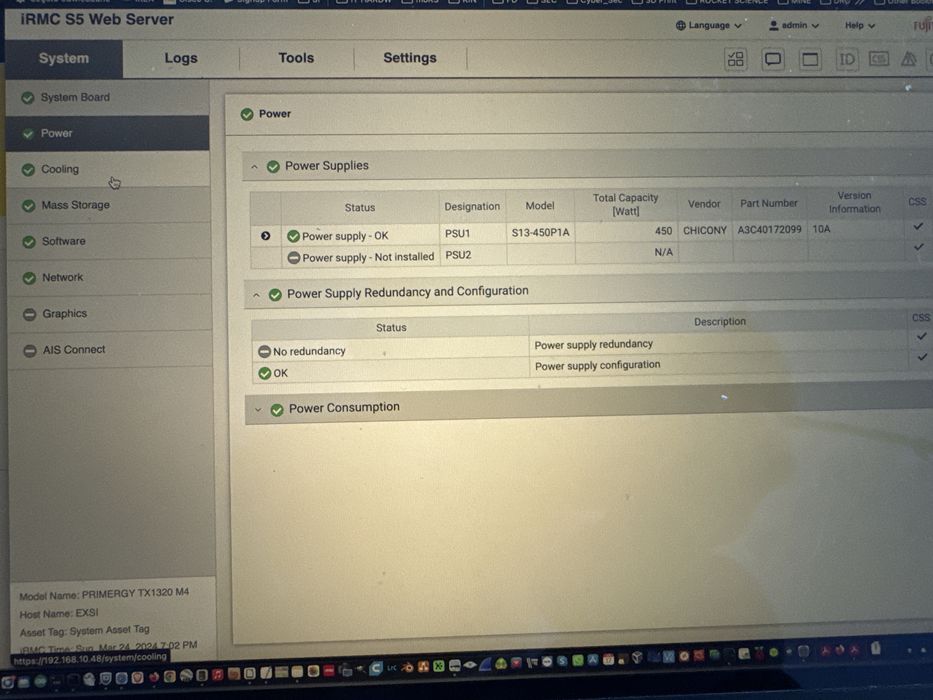Click the gray status icon beside Graphics
933x700 pixels.
[x=29, y=314]
